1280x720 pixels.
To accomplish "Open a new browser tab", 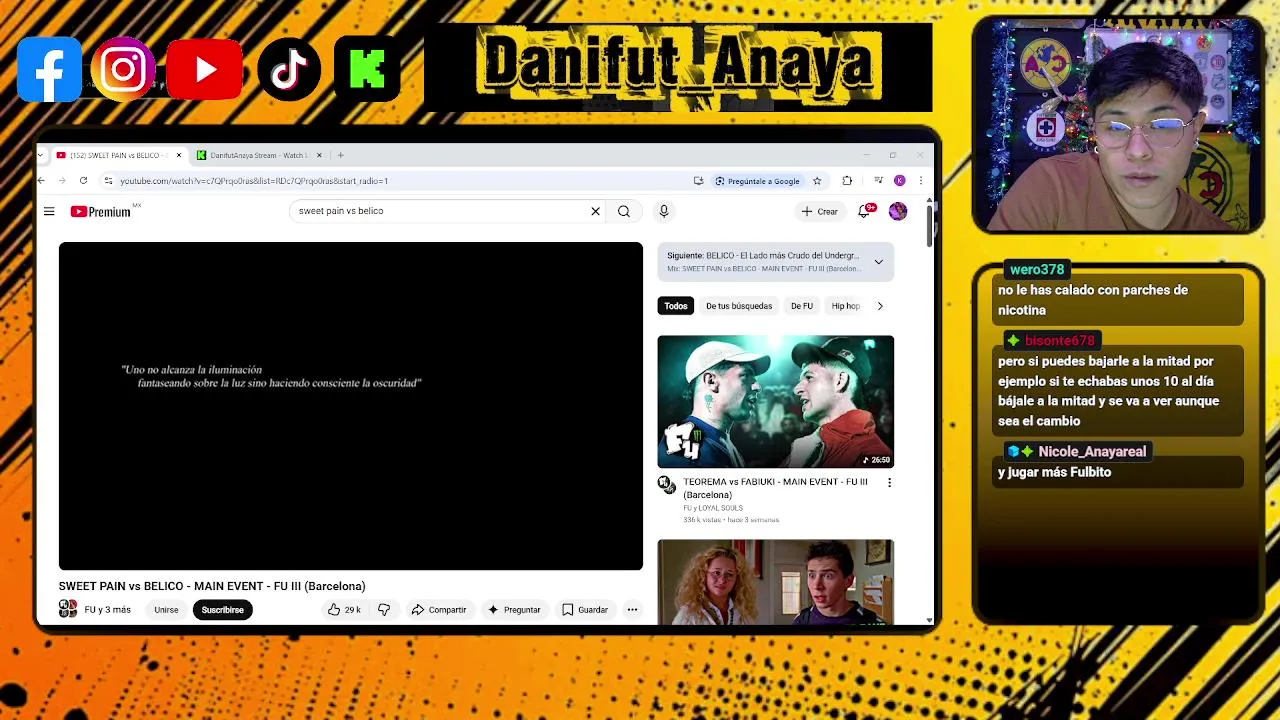I will point(340,155).
